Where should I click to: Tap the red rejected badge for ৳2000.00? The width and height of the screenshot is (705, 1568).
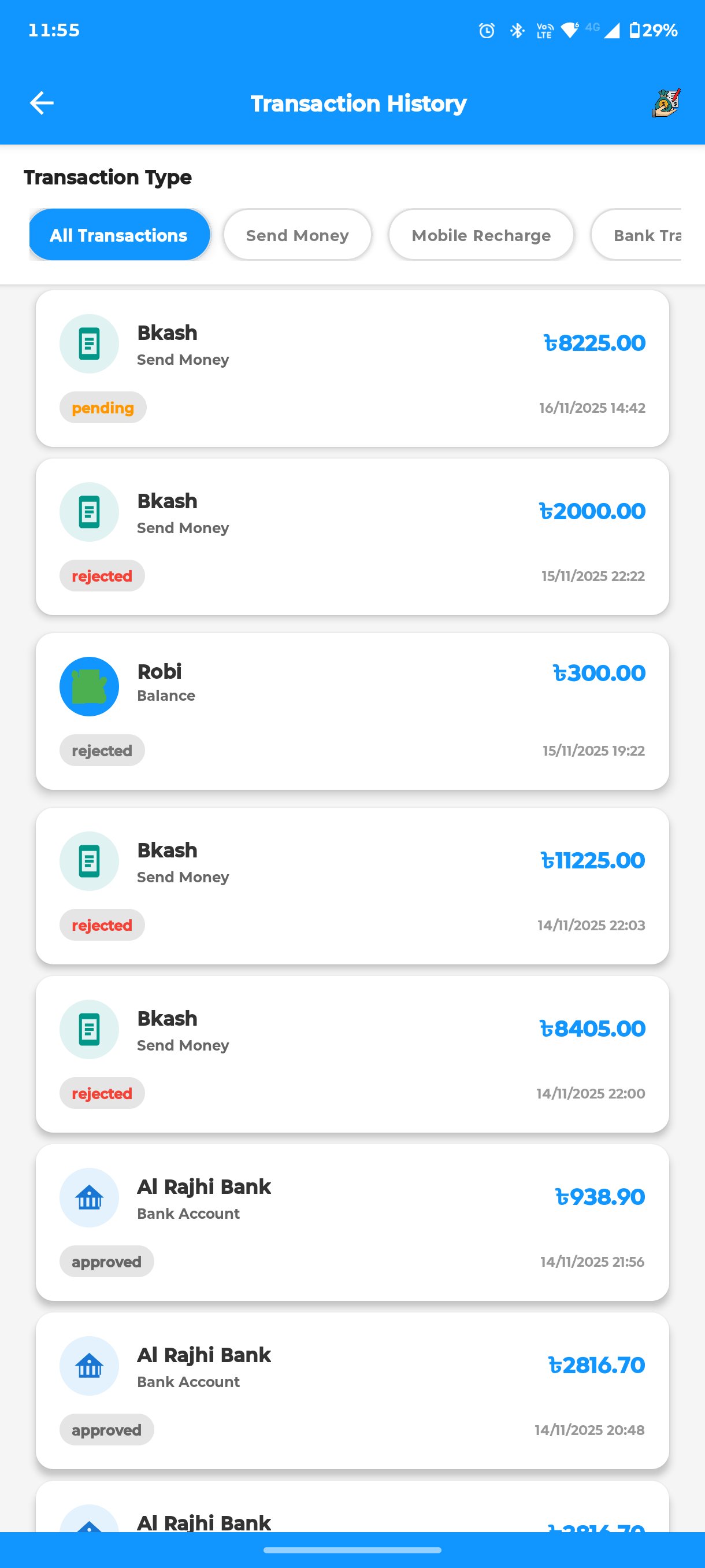102,576
